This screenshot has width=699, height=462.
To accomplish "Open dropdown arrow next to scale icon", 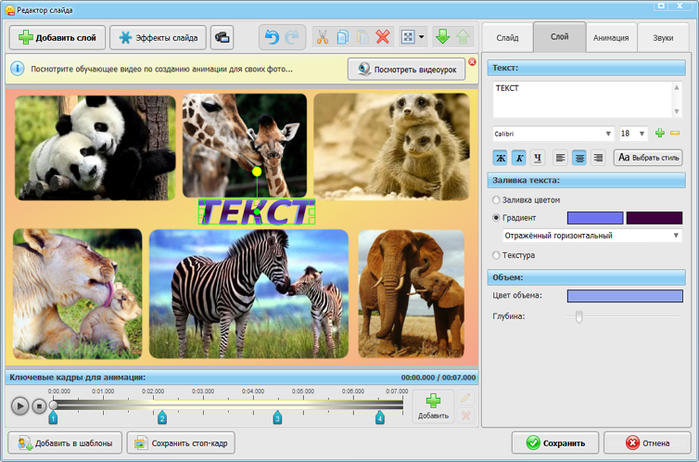I will [x=421, y=37].
